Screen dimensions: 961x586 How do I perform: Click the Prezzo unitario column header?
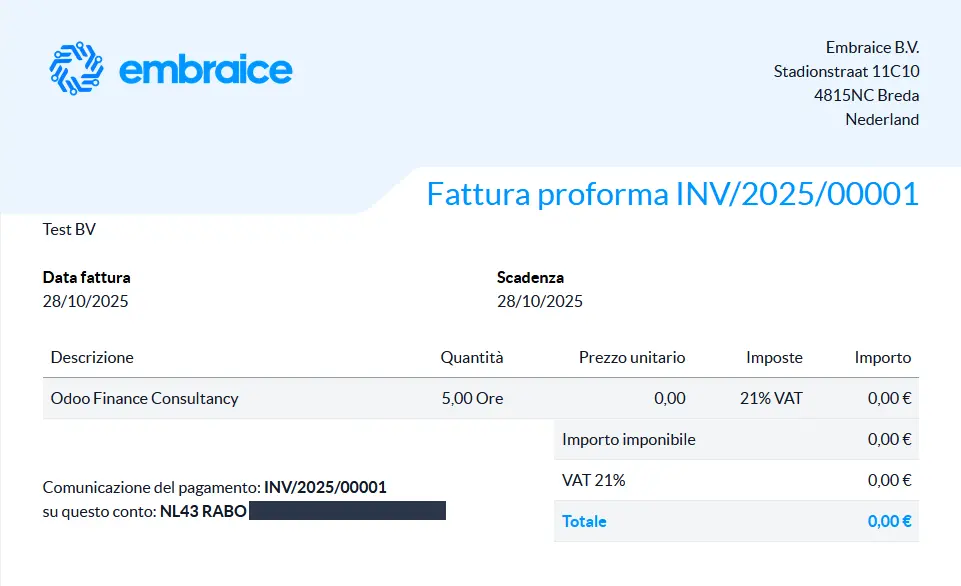coord(632,357)
